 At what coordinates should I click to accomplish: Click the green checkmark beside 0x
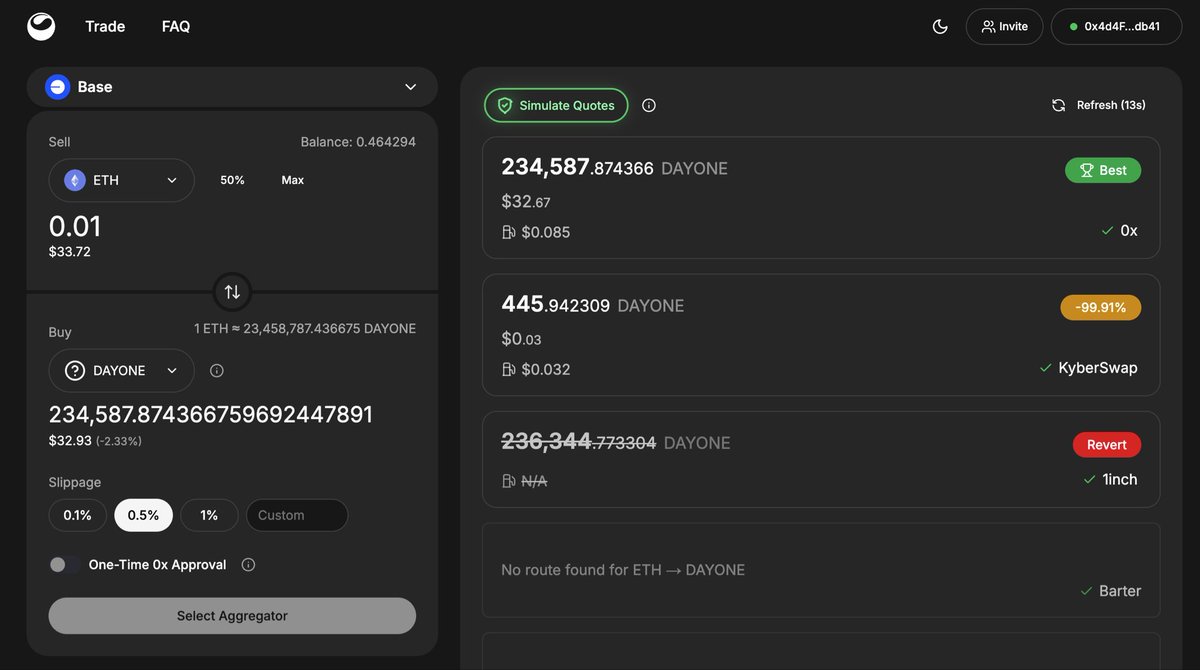[x=1107, y=231]
